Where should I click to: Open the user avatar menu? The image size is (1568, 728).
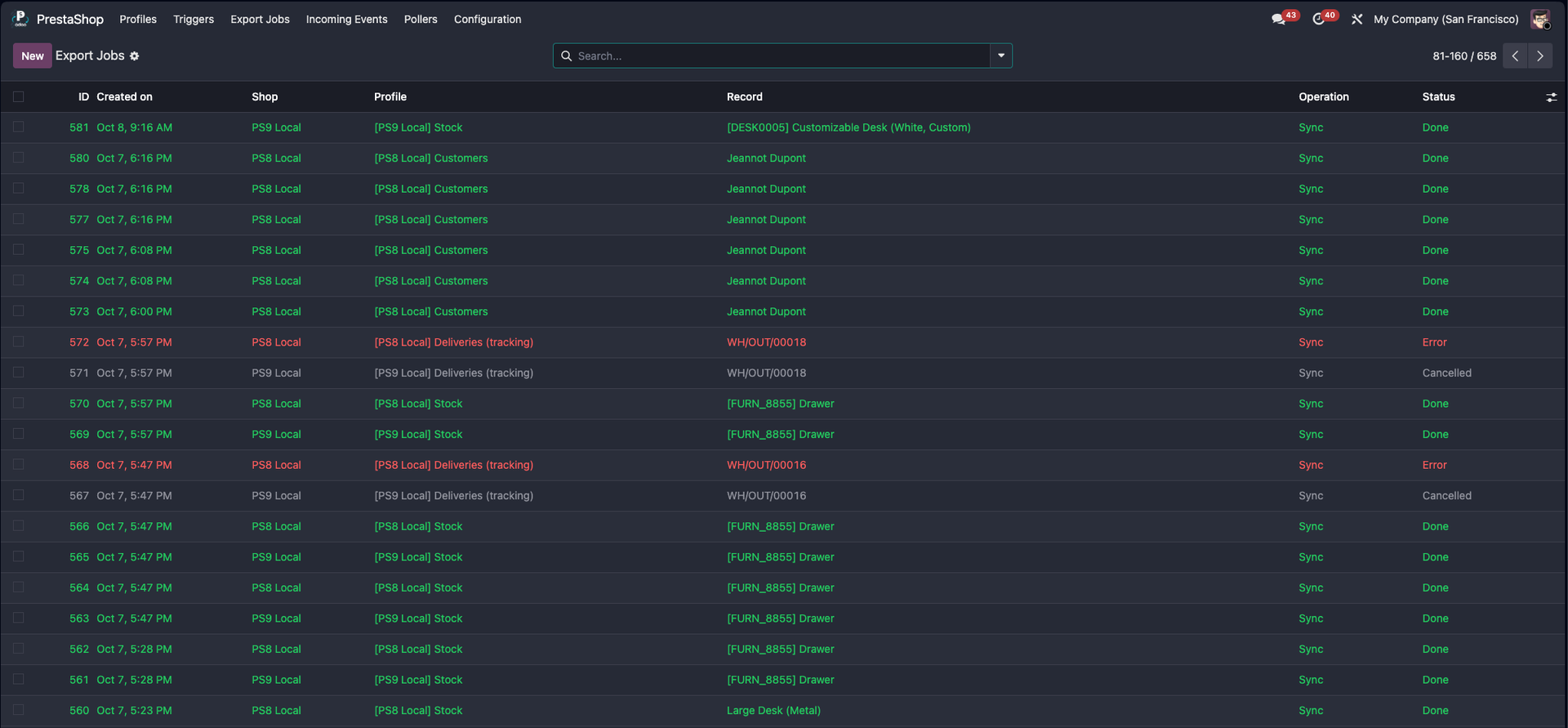tap(1539, 19)
